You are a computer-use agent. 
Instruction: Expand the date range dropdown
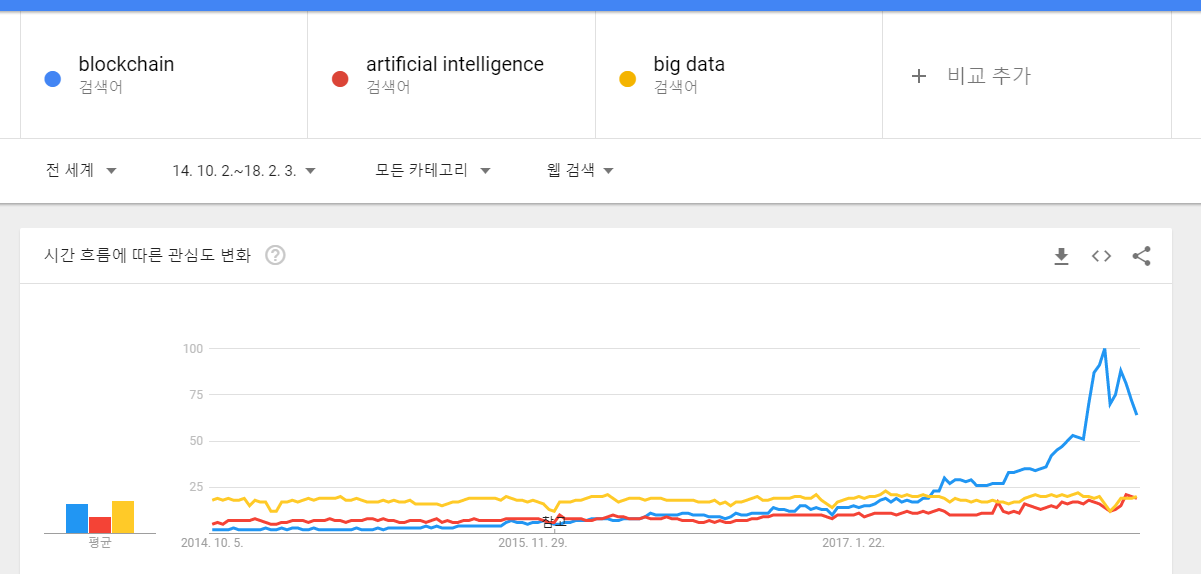[244, 170]
